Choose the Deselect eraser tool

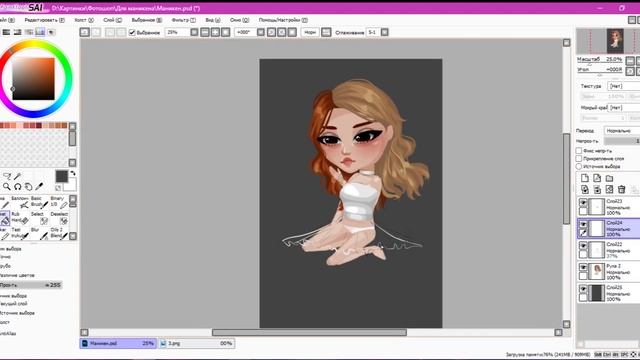click(58, 218)
